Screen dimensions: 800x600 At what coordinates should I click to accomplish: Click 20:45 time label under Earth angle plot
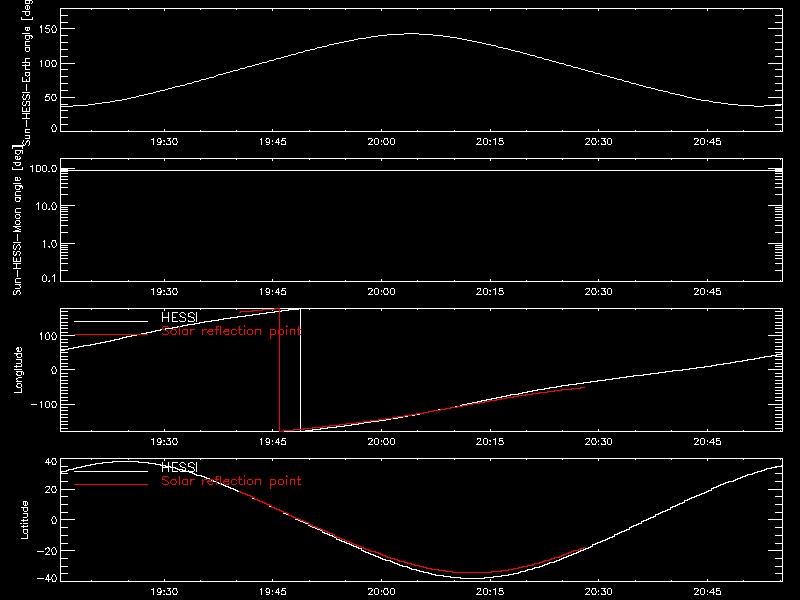(707, 141)
